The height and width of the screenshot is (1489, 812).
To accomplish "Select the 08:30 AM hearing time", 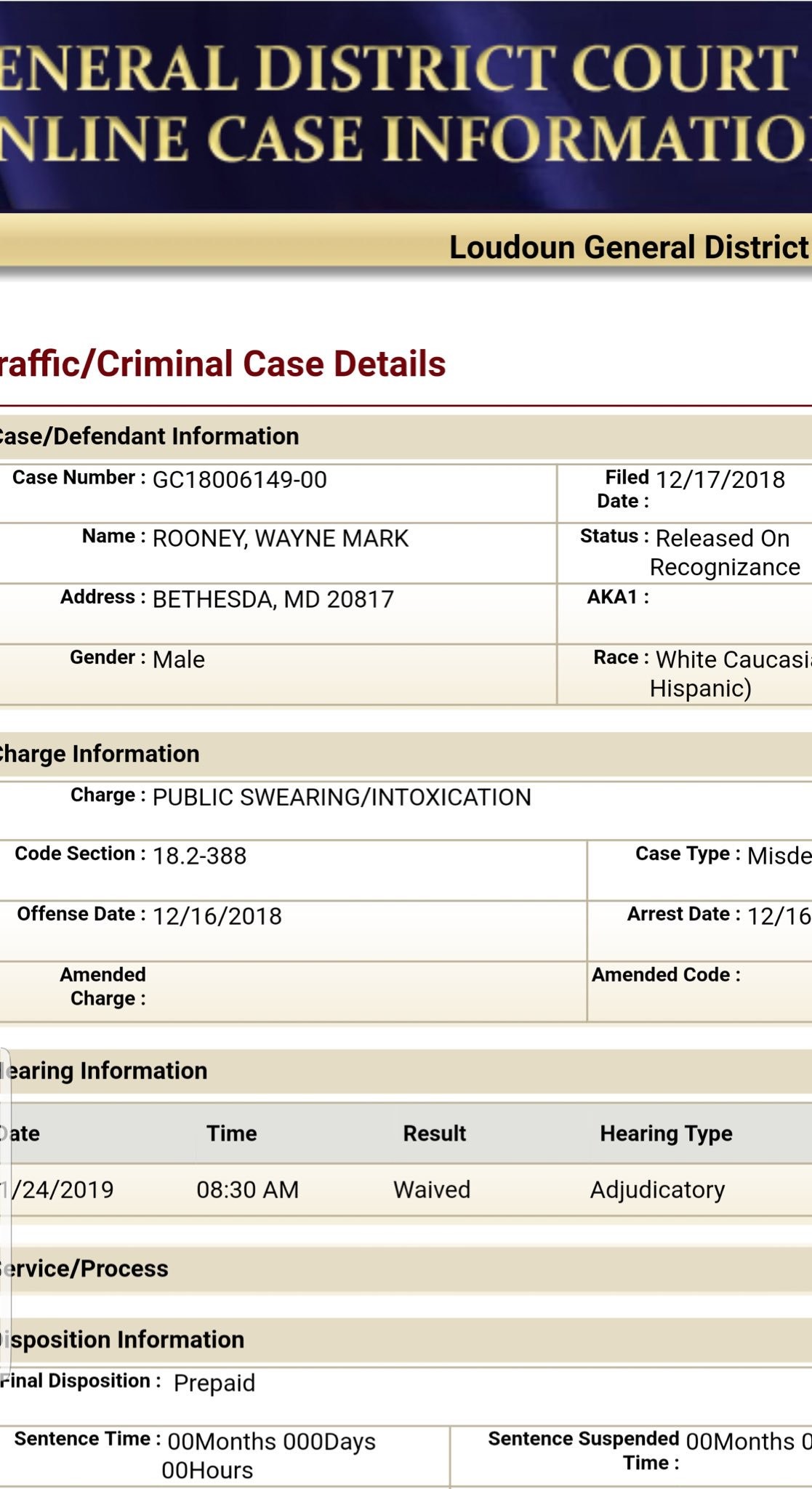I will click(x=247, y=1190).
